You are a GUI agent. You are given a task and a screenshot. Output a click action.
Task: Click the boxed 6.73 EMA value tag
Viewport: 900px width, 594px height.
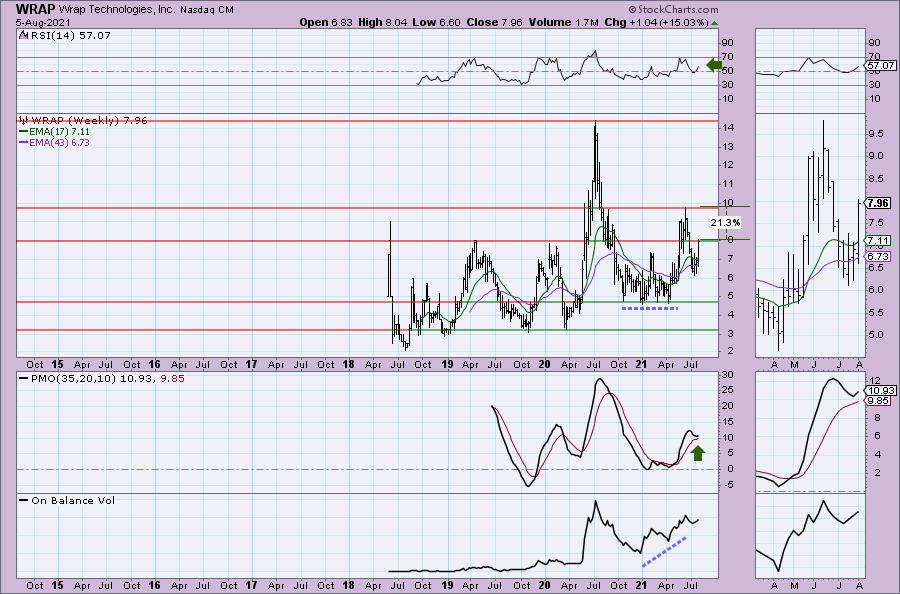878,257
